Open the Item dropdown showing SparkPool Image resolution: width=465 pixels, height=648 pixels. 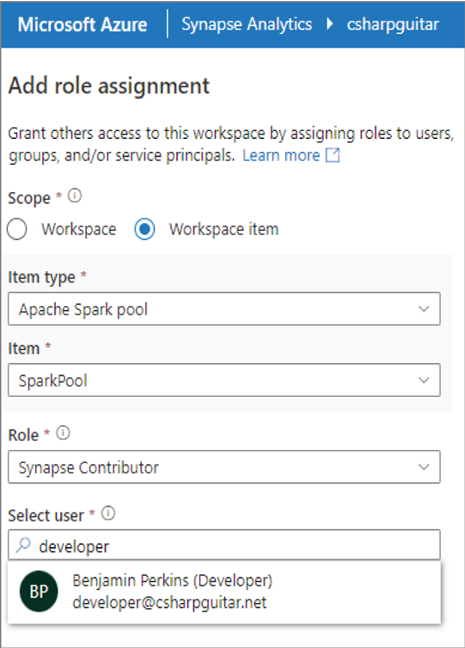point(224,380)
